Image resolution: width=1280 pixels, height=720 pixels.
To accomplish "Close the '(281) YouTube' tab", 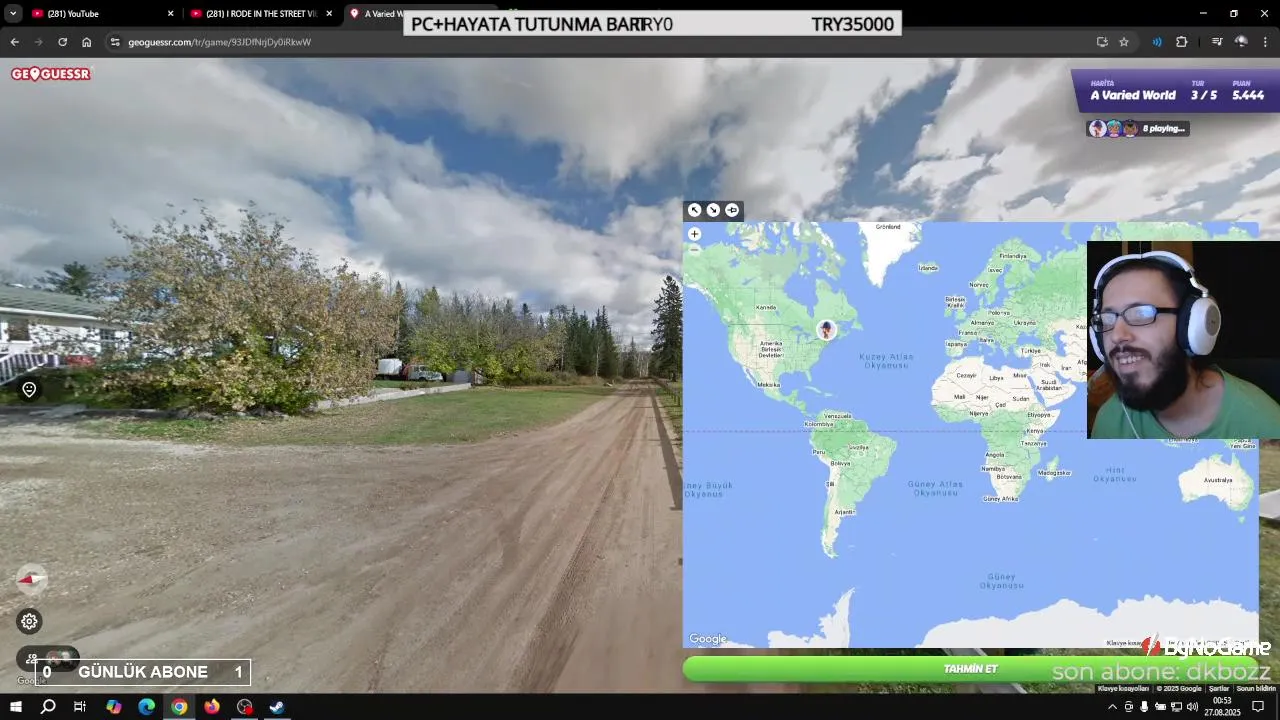I will [170, 14].
